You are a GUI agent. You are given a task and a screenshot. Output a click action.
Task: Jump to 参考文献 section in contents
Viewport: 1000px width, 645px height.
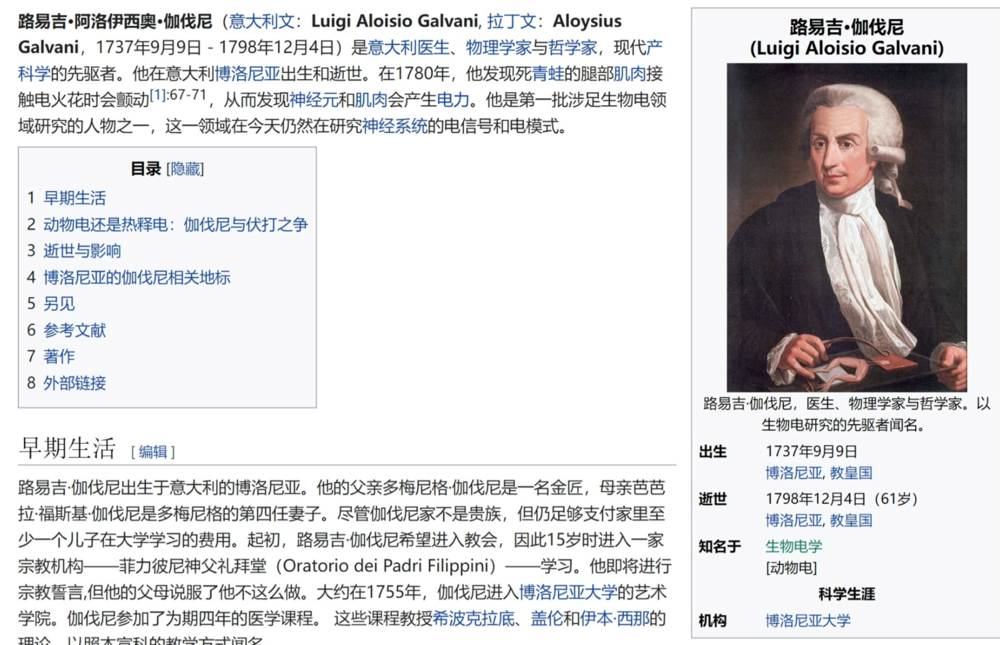click(75, 330)
